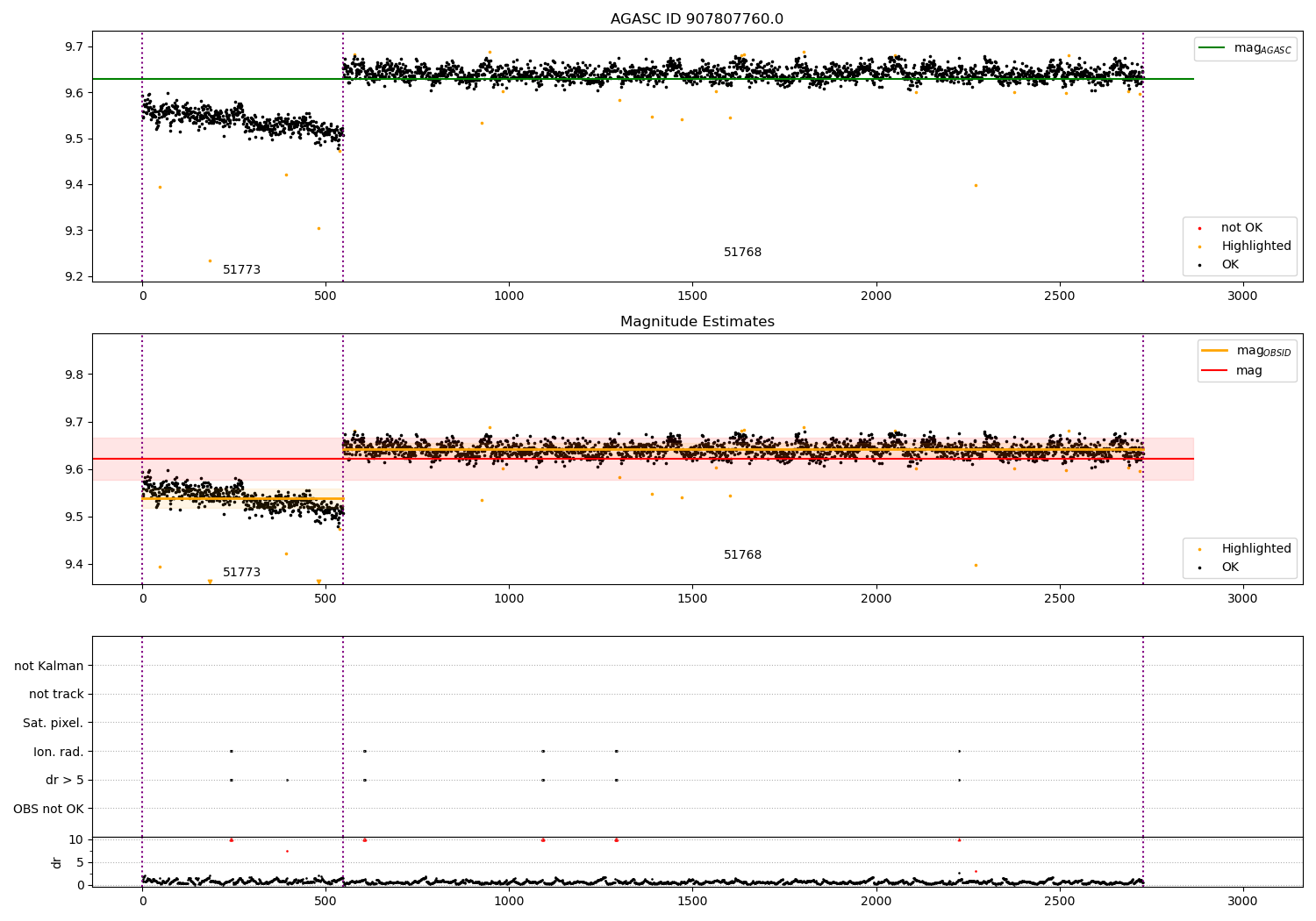Image resolution: width=1316 pixels, height=921 pixels.
Task: Click the 'dr' axis label in bottom plot
Action: click(x=57, y=862)
